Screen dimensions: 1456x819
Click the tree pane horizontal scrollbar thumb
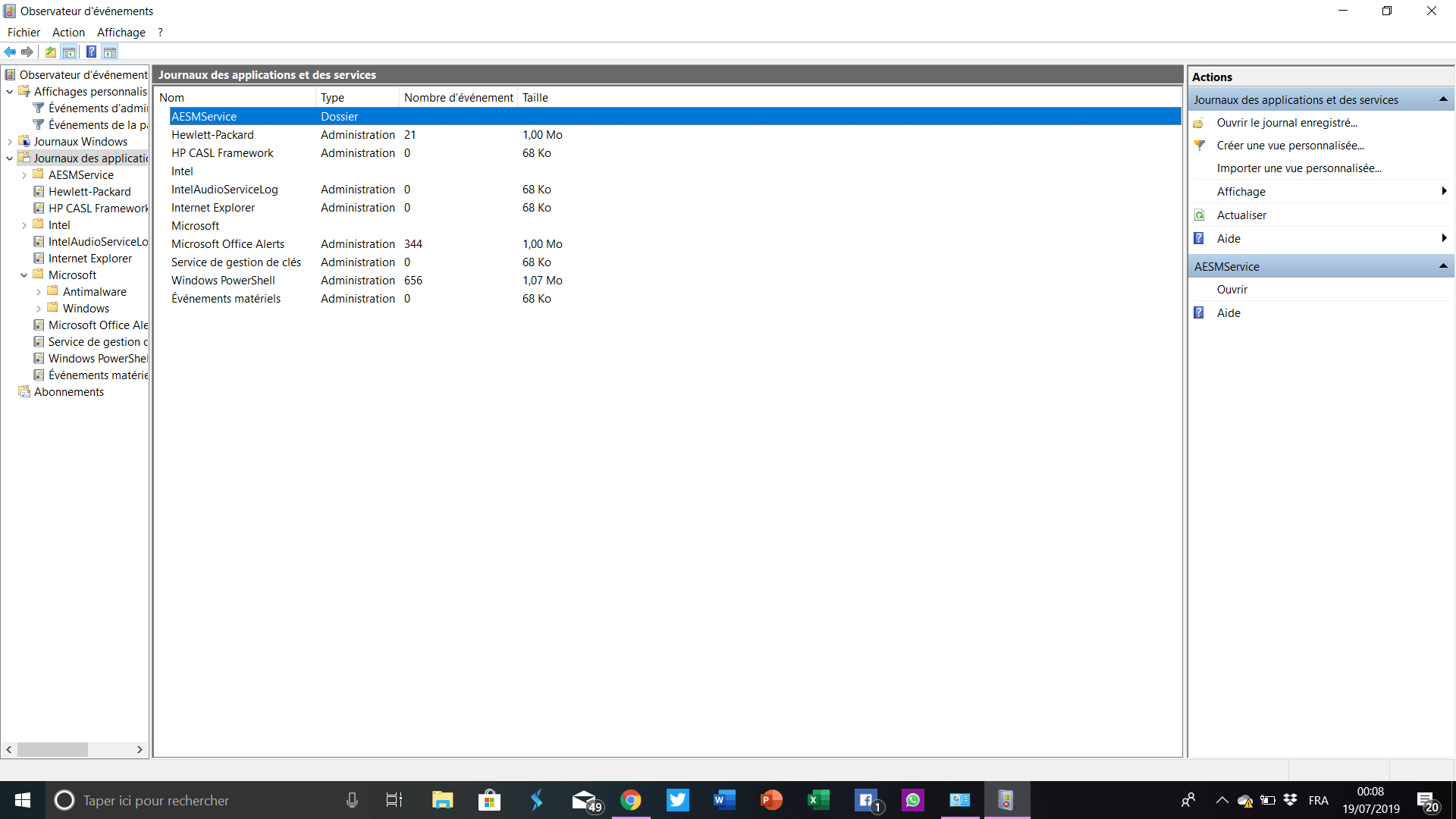[x=52, y=749]
